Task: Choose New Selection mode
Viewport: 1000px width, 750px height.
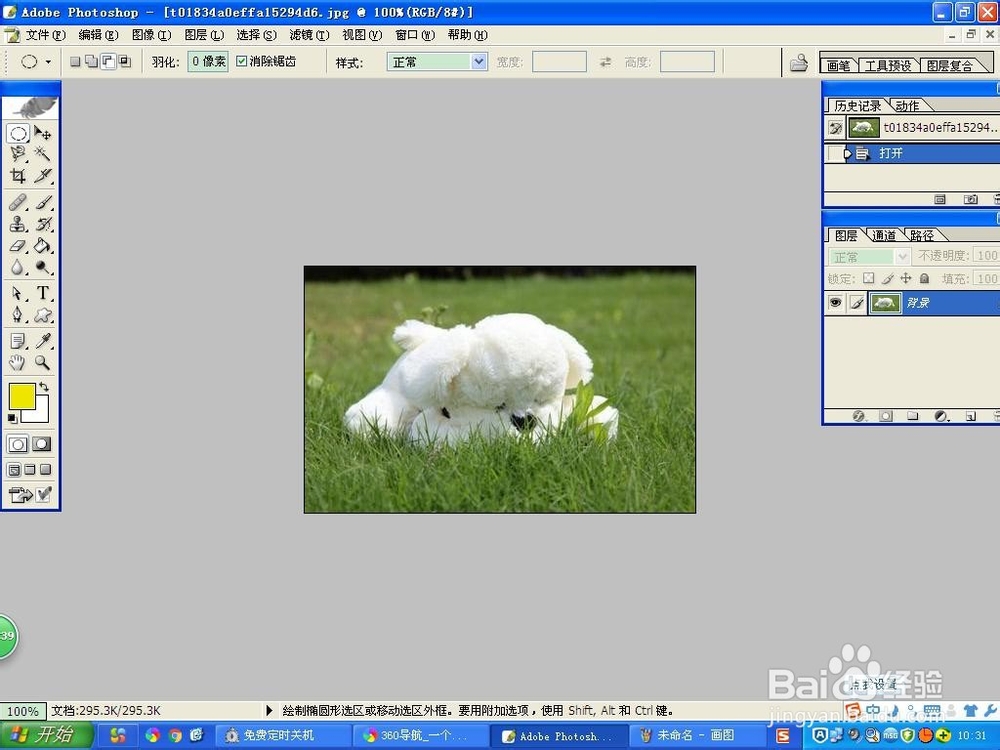Action: click(x=75, y=61)
